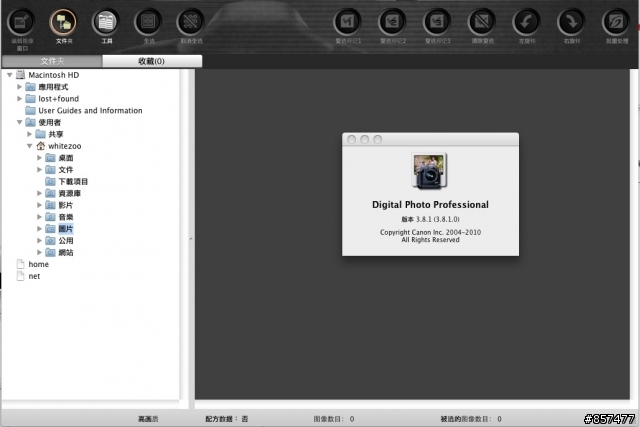Image resolution: width=640 pixels, height=427 pixels.
Task: Click 图像数目 status bar entry
Action: tap(333, 419)
